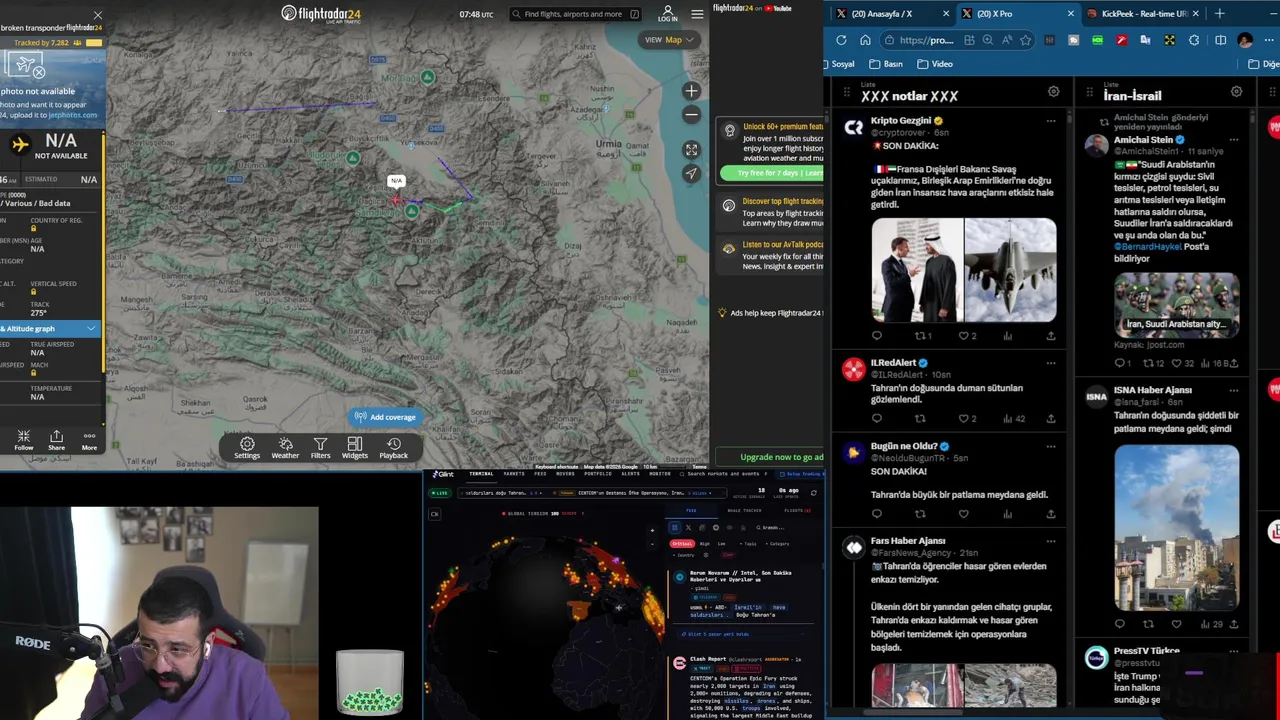Refresh the Glint terminal feed
1280x720 pixels.
tap(813, 493)
